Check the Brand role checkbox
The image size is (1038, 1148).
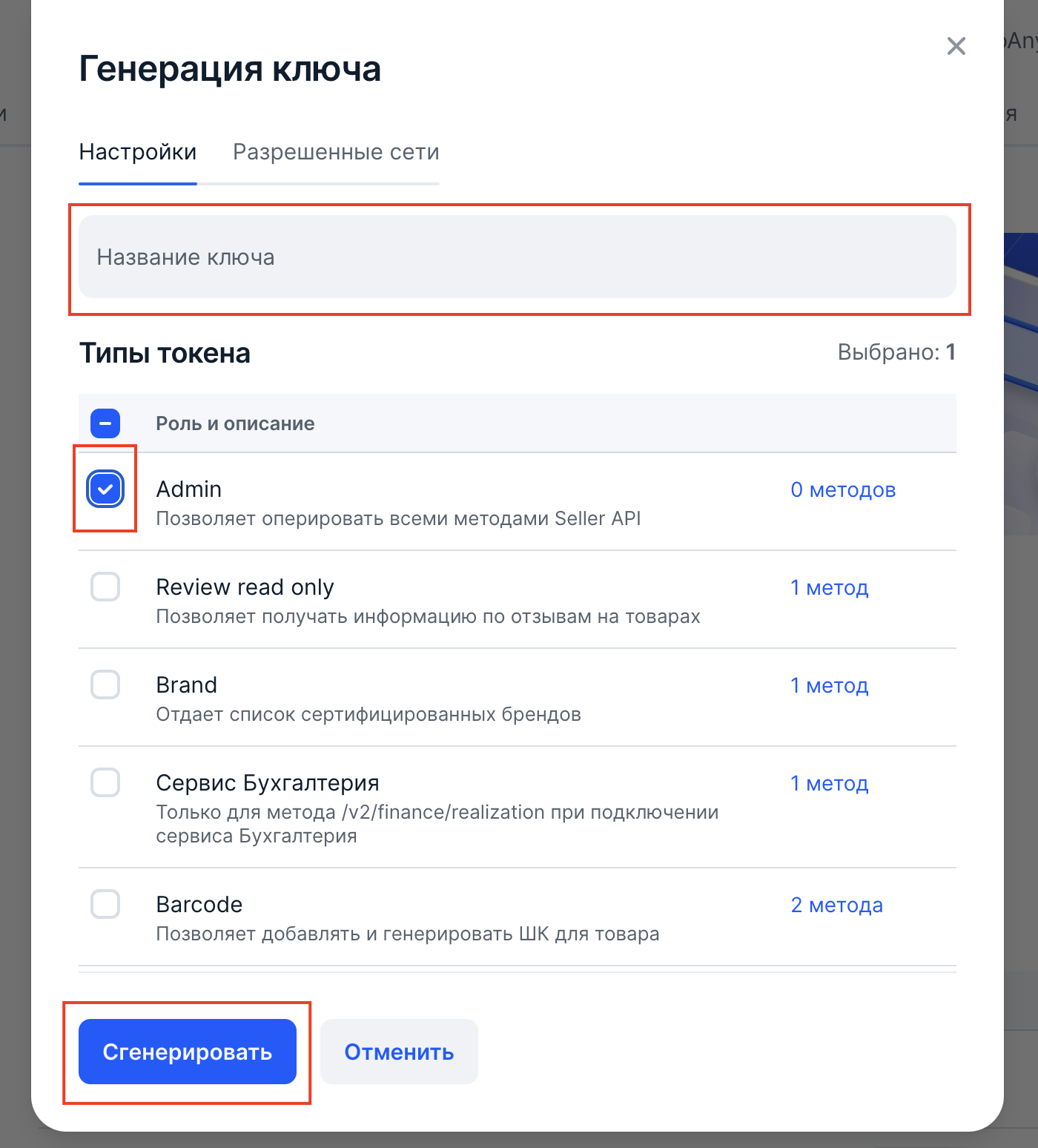[105, 685]
